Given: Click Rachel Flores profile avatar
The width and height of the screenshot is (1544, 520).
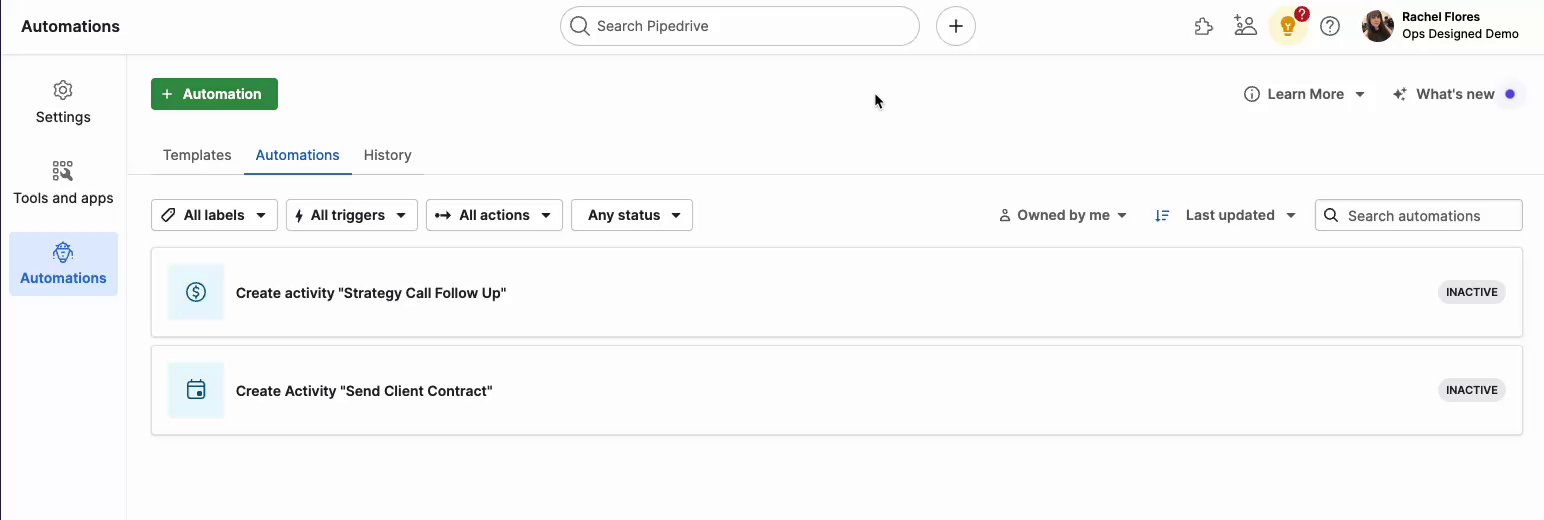Looking at the screenshot, I should (1377, 26).
